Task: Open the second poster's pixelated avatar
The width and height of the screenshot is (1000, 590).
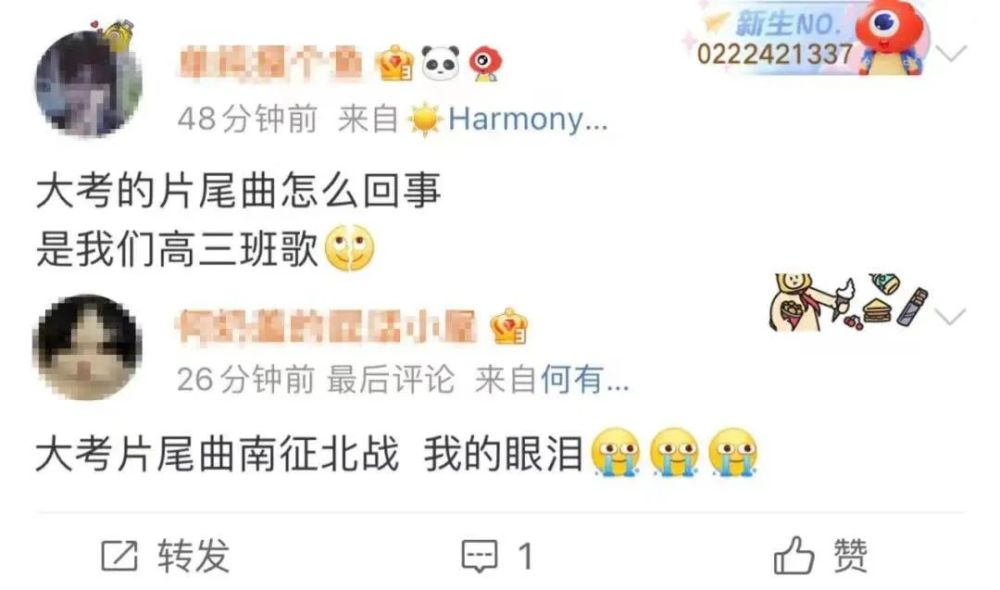Action: click(87, 348)
